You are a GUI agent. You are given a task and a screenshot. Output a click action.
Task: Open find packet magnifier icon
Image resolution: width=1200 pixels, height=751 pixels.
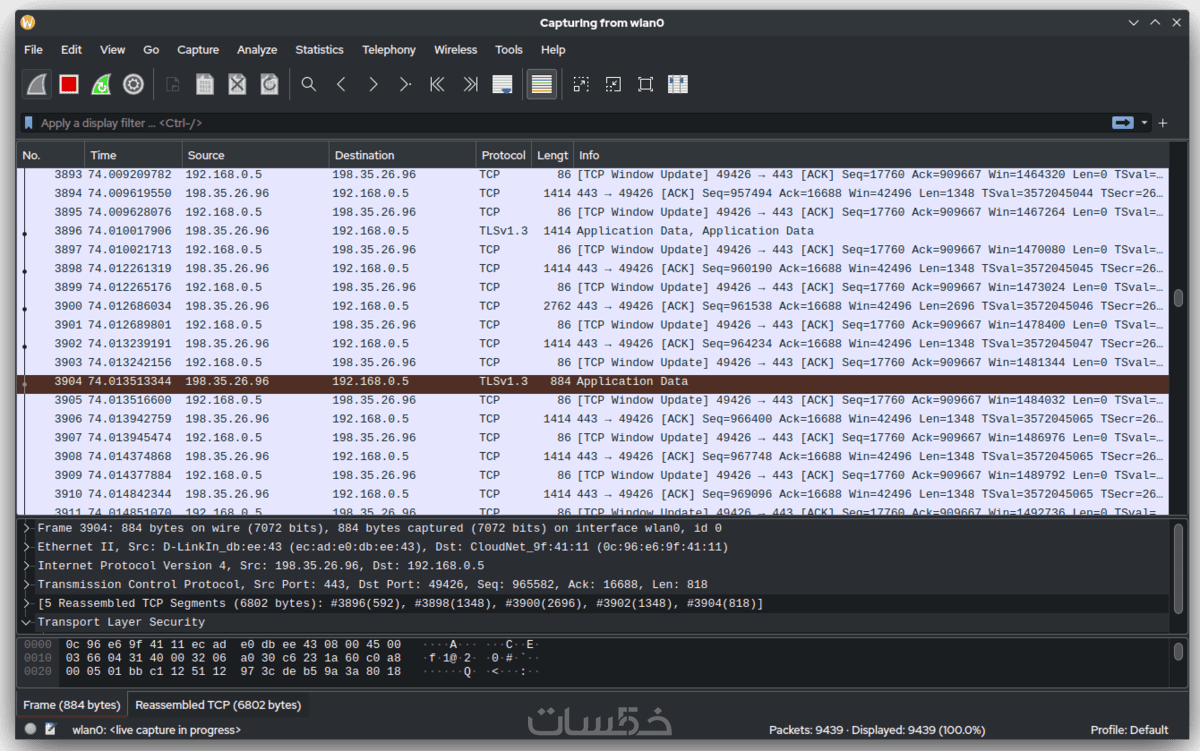(309, 85)
